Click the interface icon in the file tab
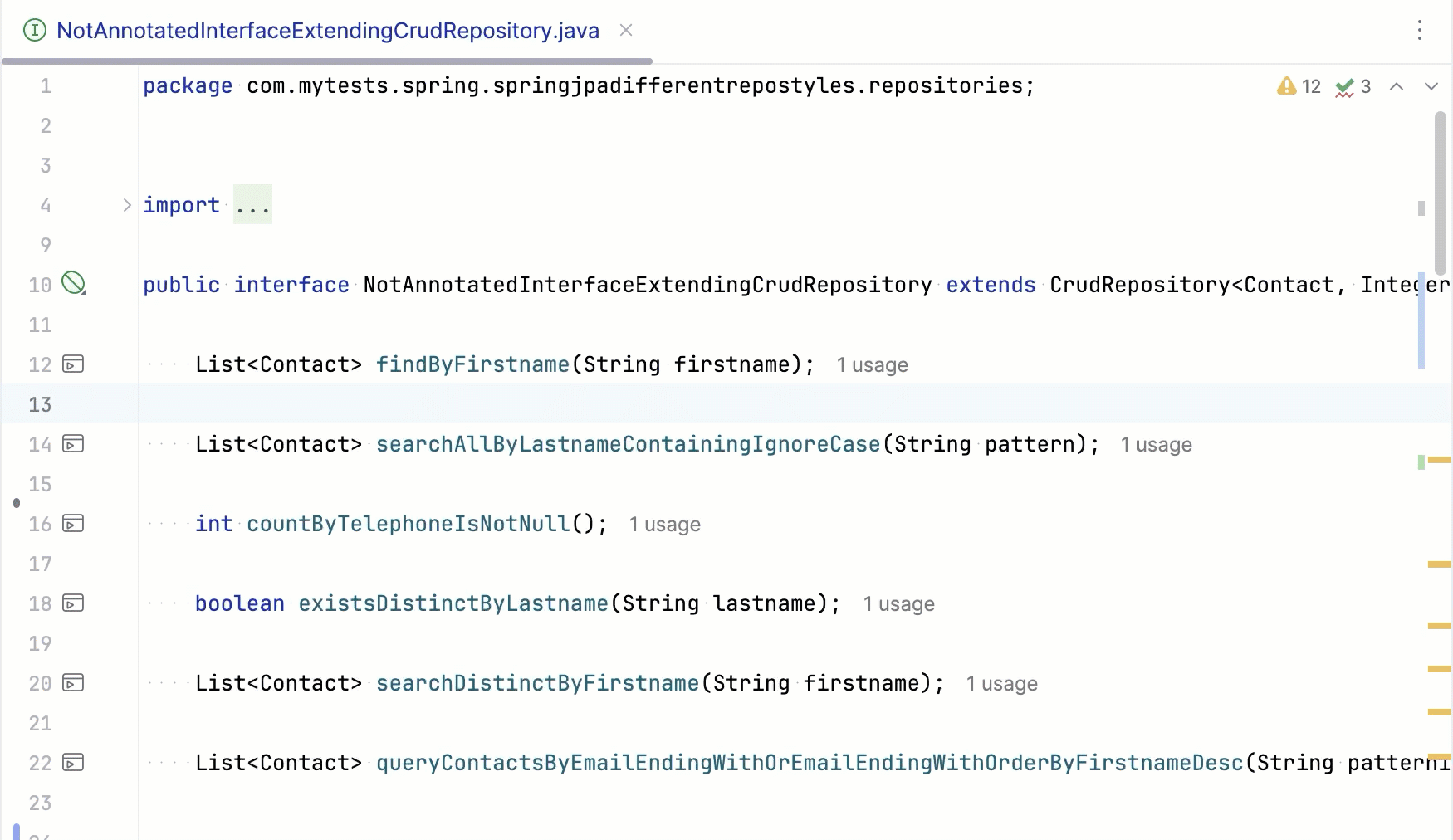 click(34, 30)
